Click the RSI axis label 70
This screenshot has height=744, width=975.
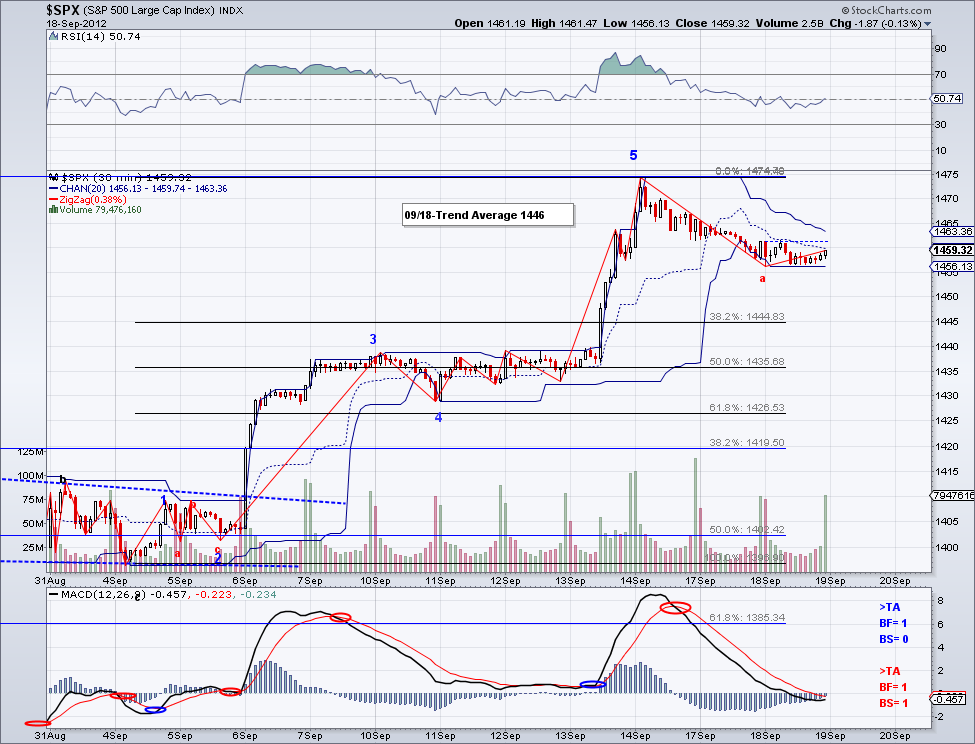[941, 75]
